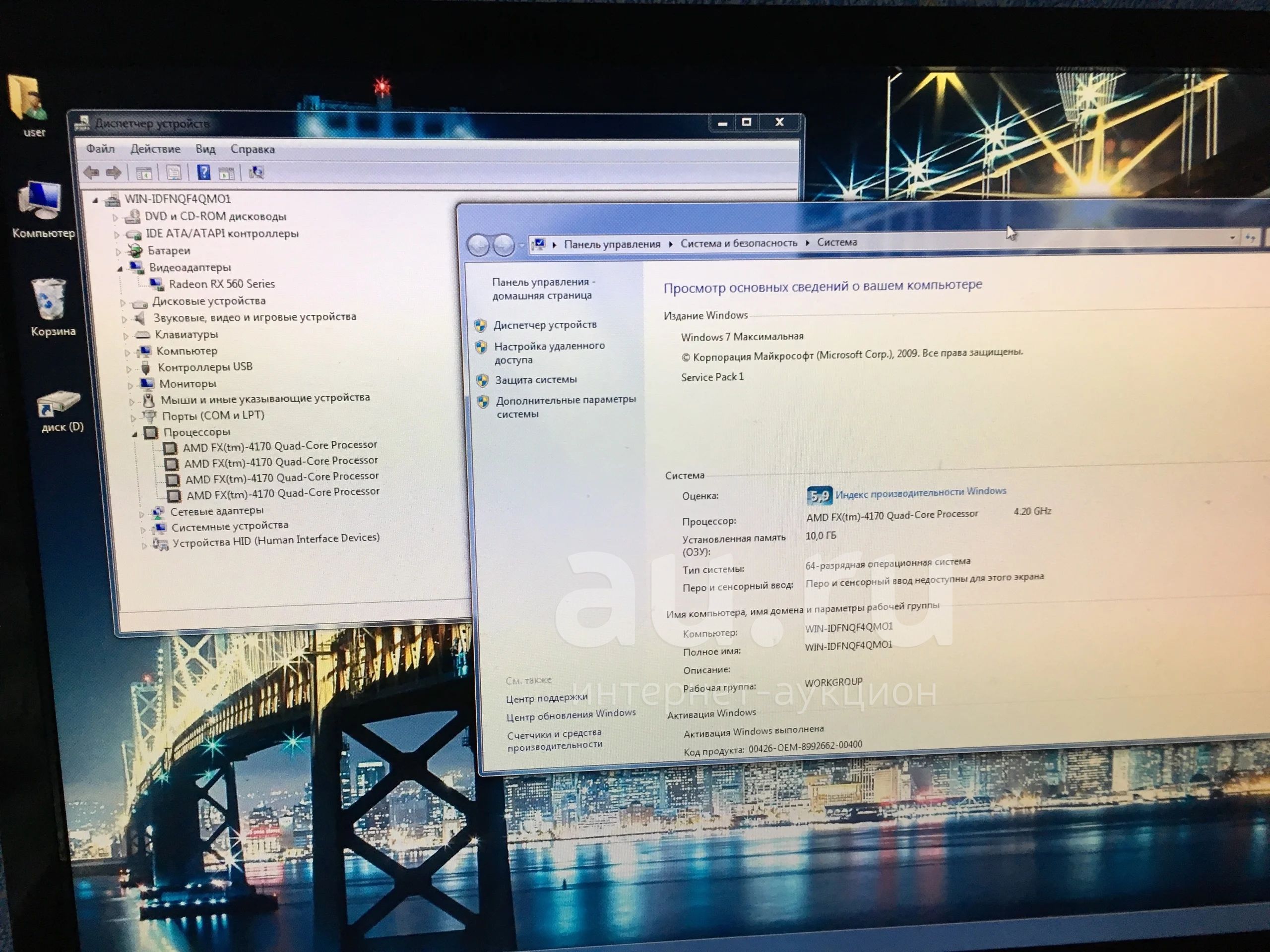Minimize the Диспетчер устройств window
Viewport: 1270px width, 952px height.
(722, 123)
